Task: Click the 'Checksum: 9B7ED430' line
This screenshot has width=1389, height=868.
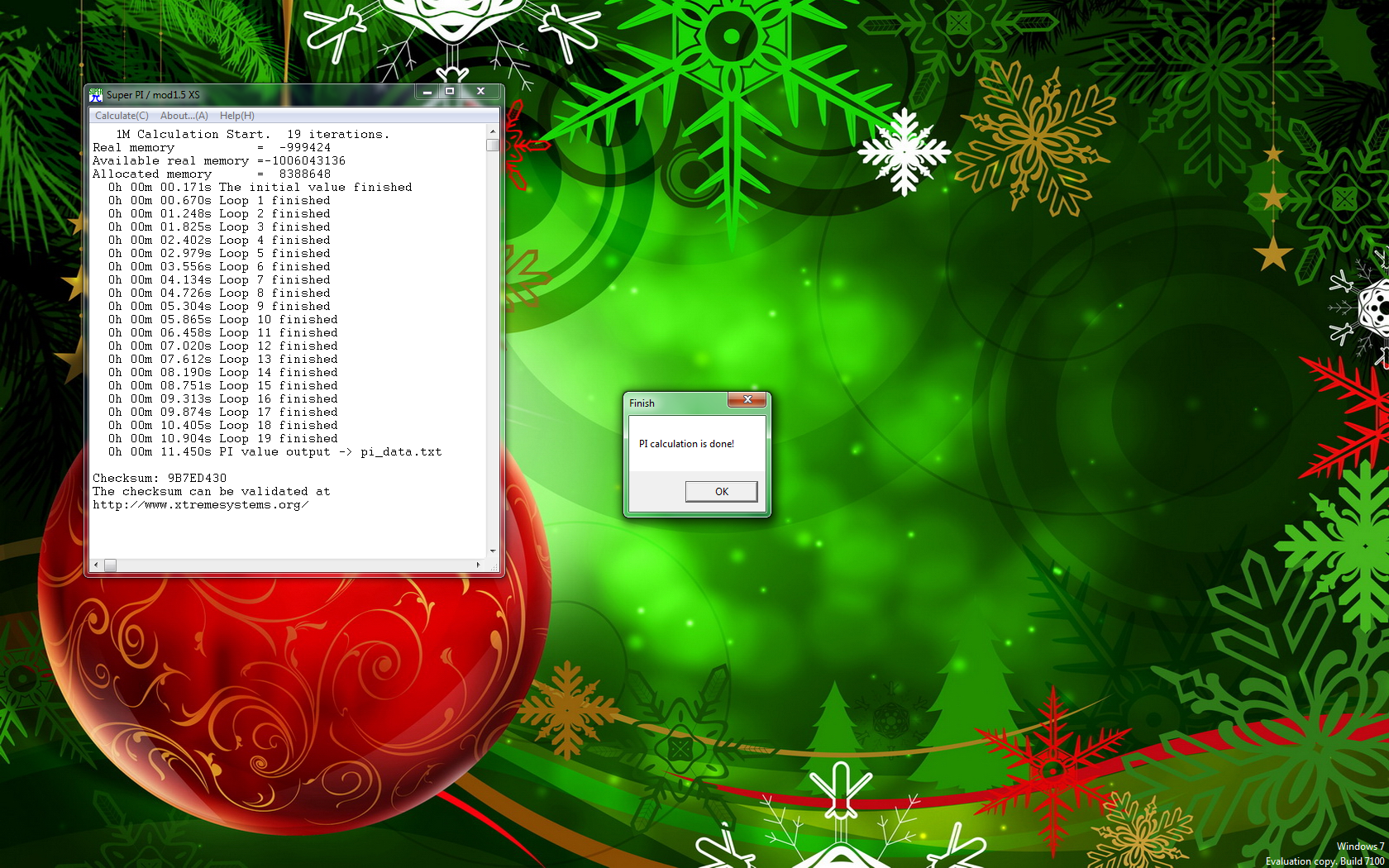Action: (x=160, y=478)
